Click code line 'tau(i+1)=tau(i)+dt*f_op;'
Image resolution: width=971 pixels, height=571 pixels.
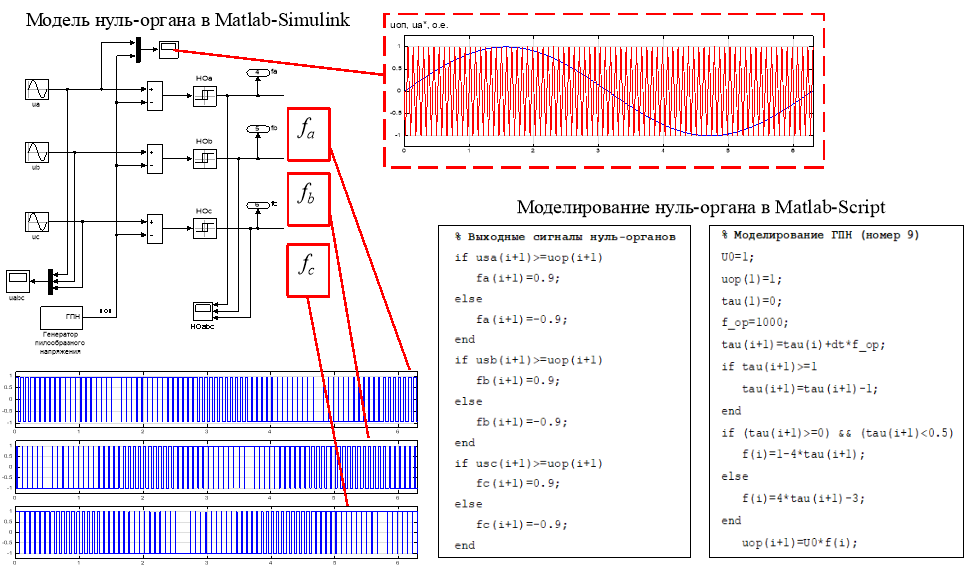[803, 345]
